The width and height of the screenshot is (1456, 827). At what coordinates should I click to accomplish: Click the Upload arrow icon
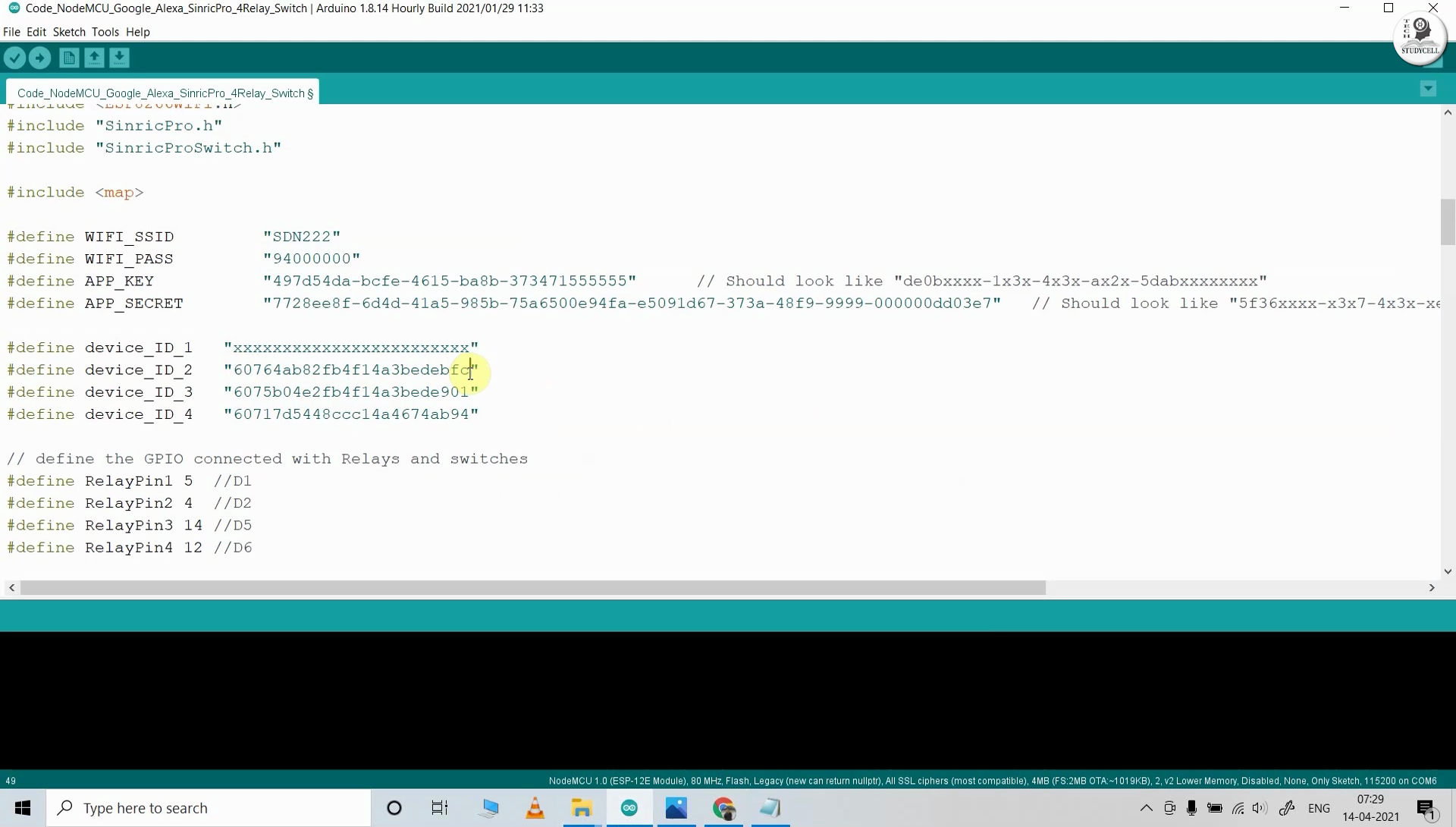[x=40, y=58]
